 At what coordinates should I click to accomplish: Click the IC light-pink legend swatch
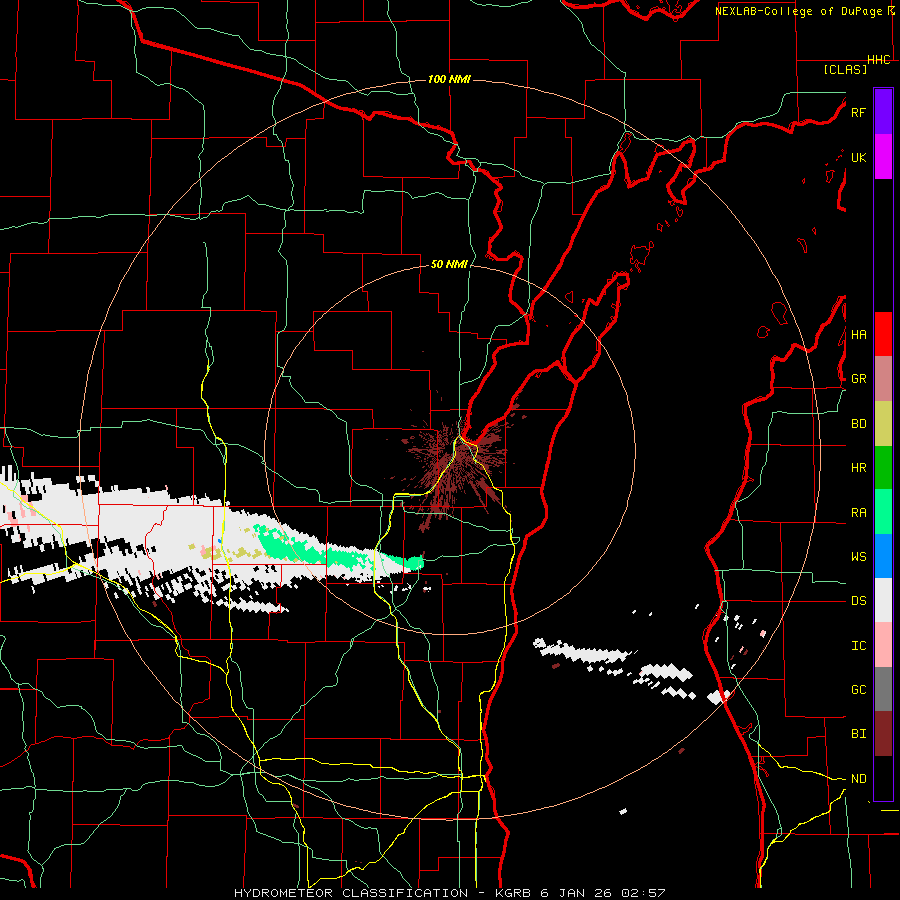coord(883,645)
